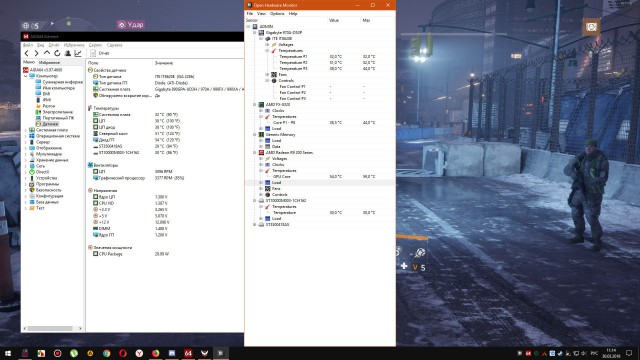Image resolution: width=640 pixels, height=360 pixels.
Task: Click the DirectX icon in AIDA64 tree
Action: (x=32, y=172)
